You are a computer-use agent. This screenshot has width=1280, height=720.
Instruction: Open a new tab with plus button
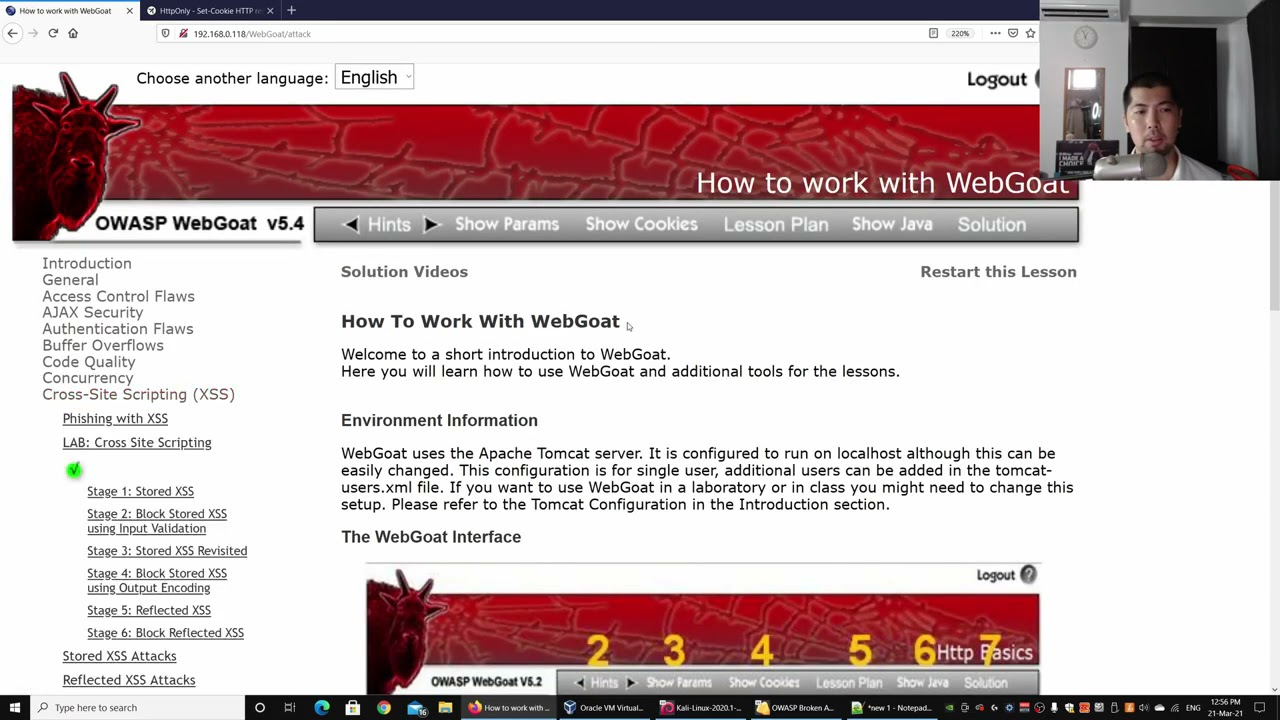pos(291,10)
